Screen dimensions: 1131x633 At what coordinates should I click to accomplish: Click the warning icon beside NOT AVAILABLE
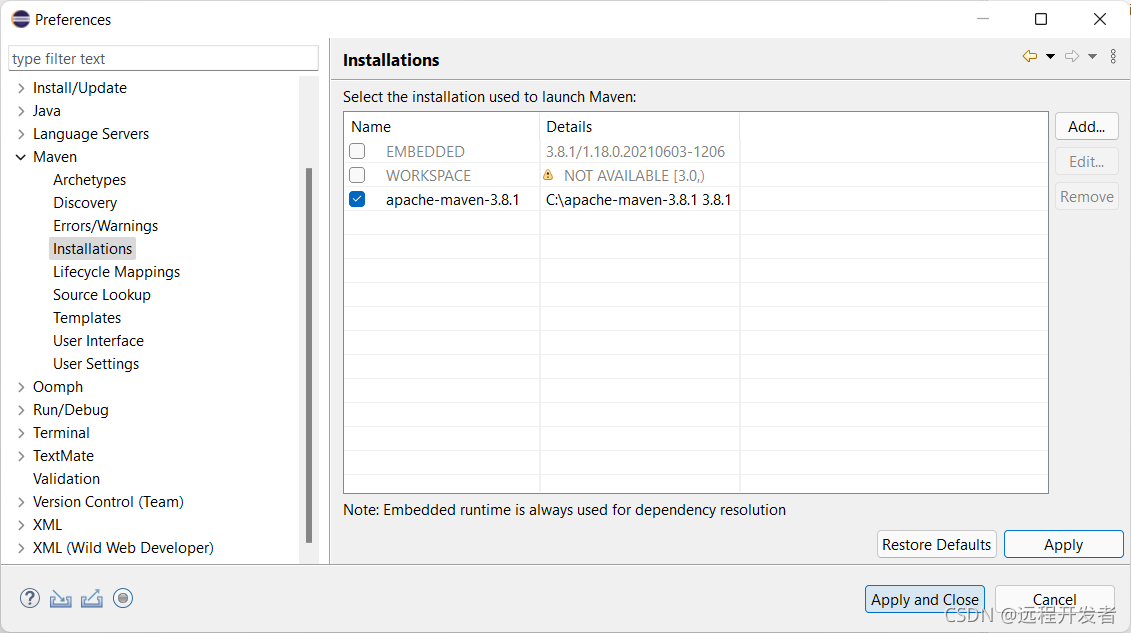pyautogui.click(x=548, y=175)
